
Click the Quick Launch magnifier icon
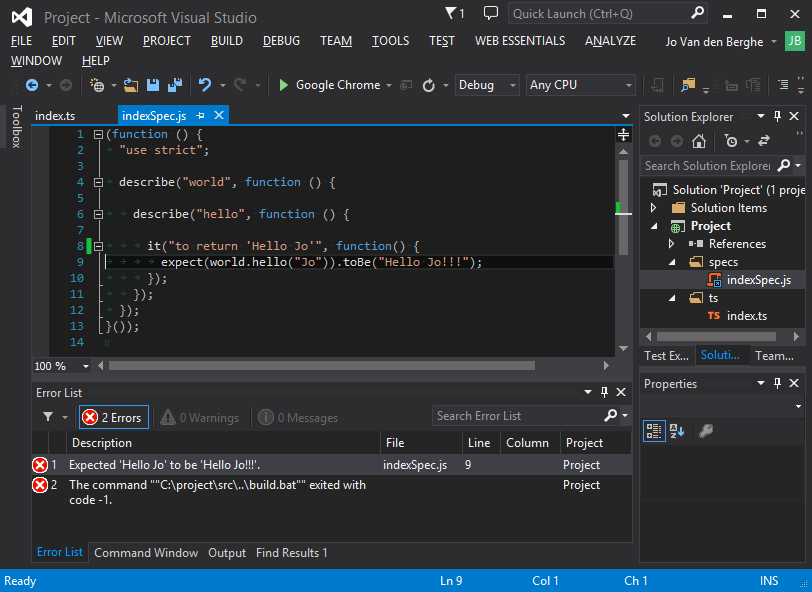(x=698, y=13)
